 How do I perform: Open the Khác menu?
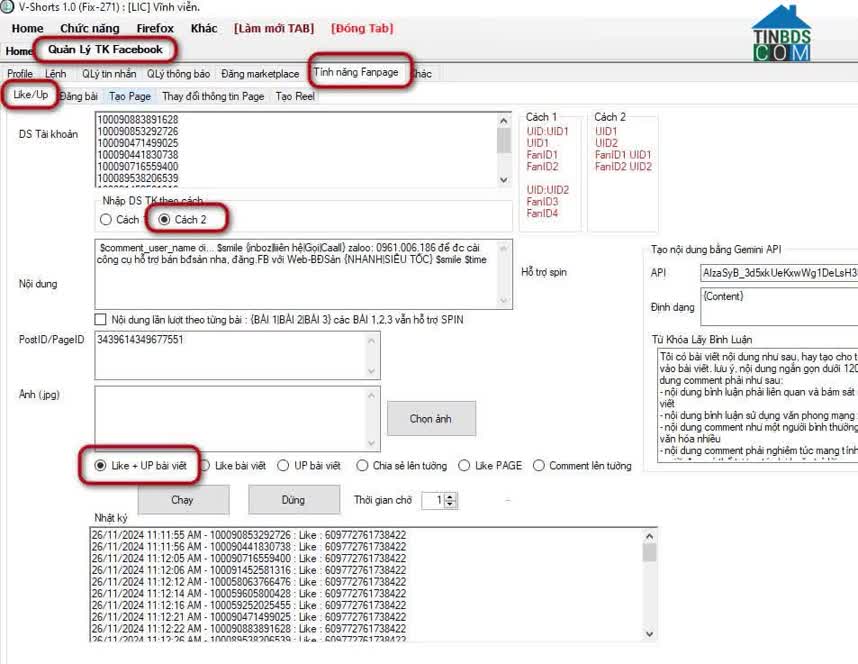pos(204,28)
